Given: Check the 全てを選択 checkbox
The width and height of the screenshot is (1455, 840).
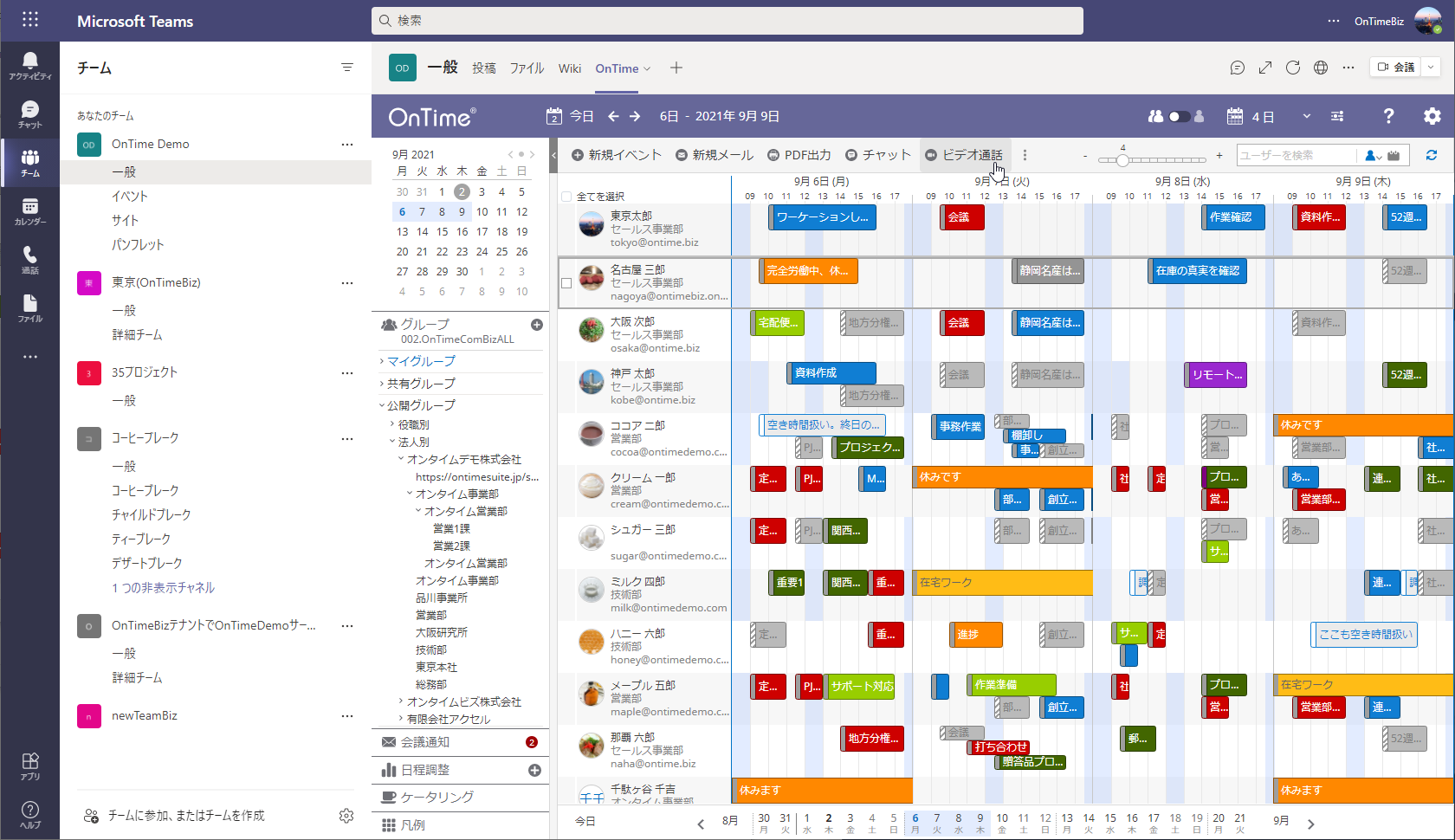Looking at the screenshot, I should pyautogui.click(x=566, y=197).
